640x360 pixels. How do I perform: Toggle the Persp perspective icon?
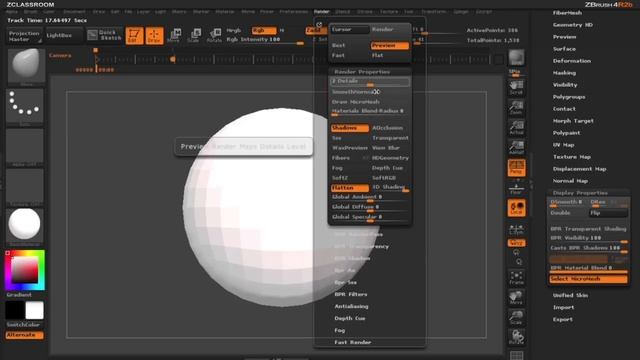516,168
